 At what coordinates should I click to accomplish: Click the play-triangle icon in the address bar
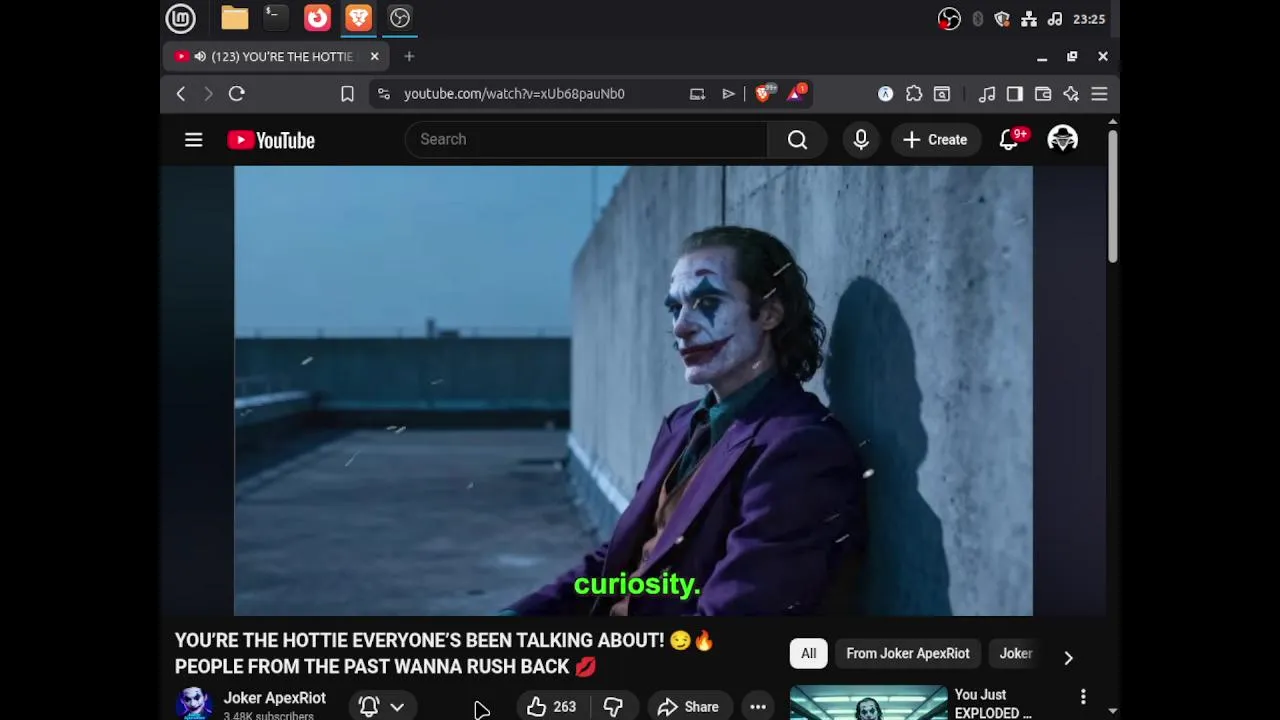click(728, 94)
